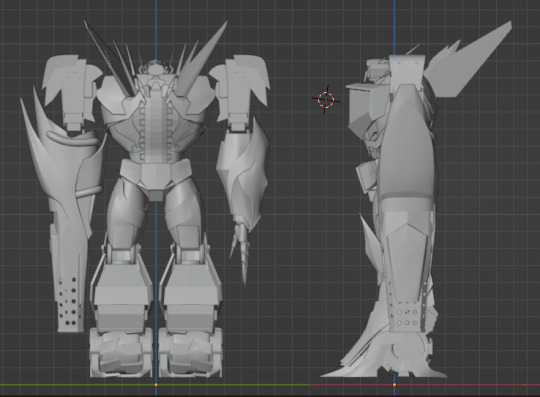Click the robot's head in front view
540x397 pixels.
click(x=156, y=67)
